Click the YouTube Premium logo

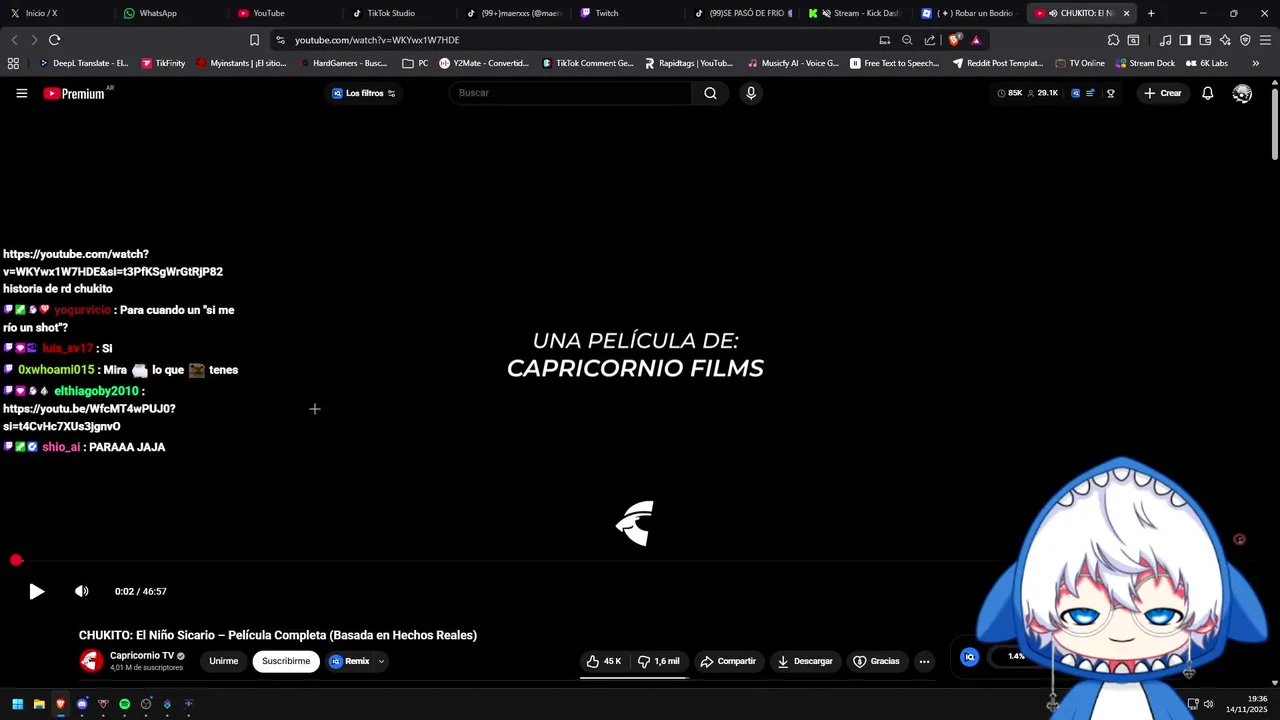pyautogui.click(x=74, y=93)
